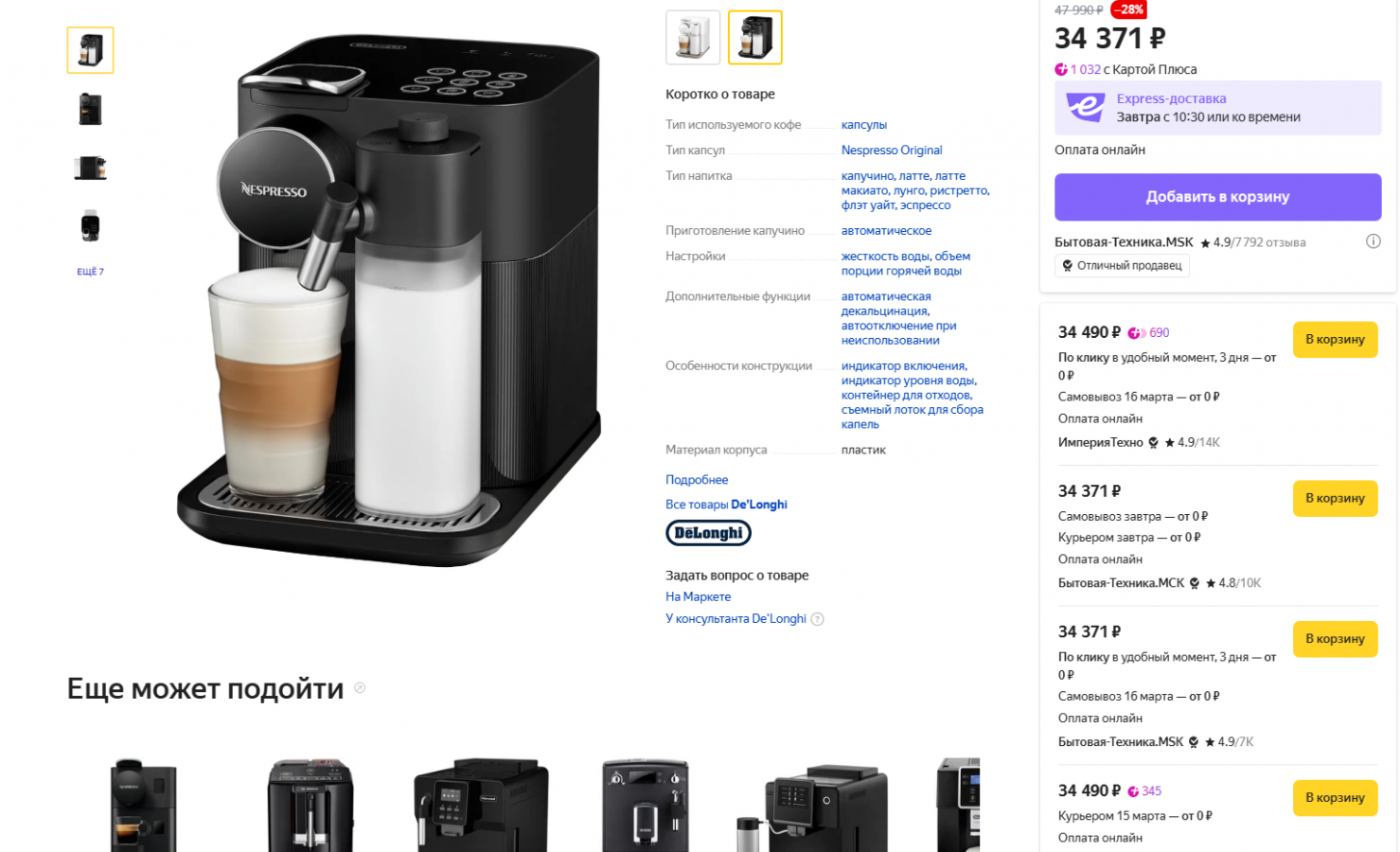Screen dimensions: 1400x852
Task: Open the DeLonghi brand logo
Action: coord(708,533)
